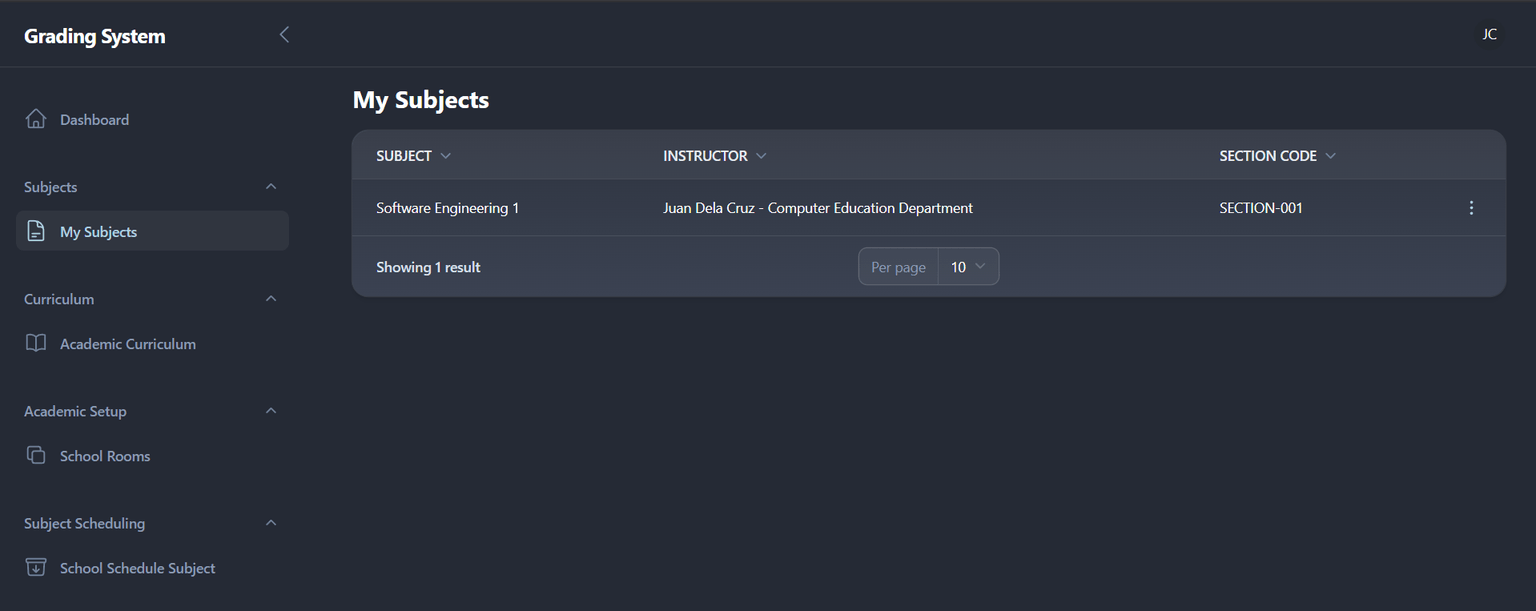Collapse the Curriculum sidebar group

click(271, 299)
